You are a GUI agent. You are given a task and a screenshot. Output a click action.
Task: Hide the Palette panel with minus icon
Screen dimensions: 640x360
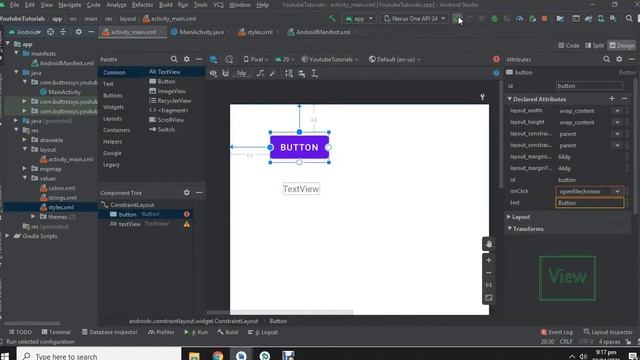click(x=199, y=59)
